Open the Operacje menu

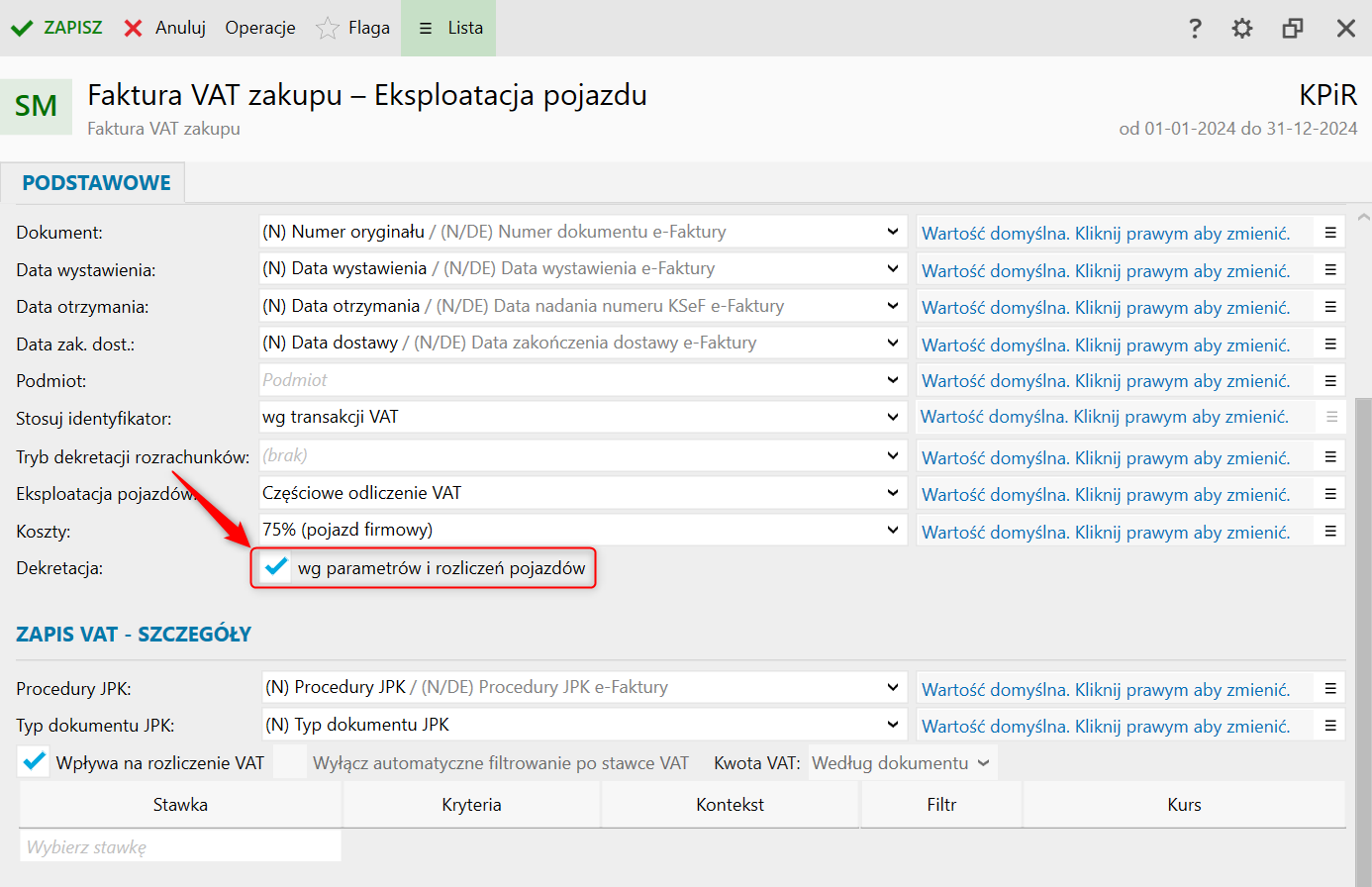pos(260,28)
